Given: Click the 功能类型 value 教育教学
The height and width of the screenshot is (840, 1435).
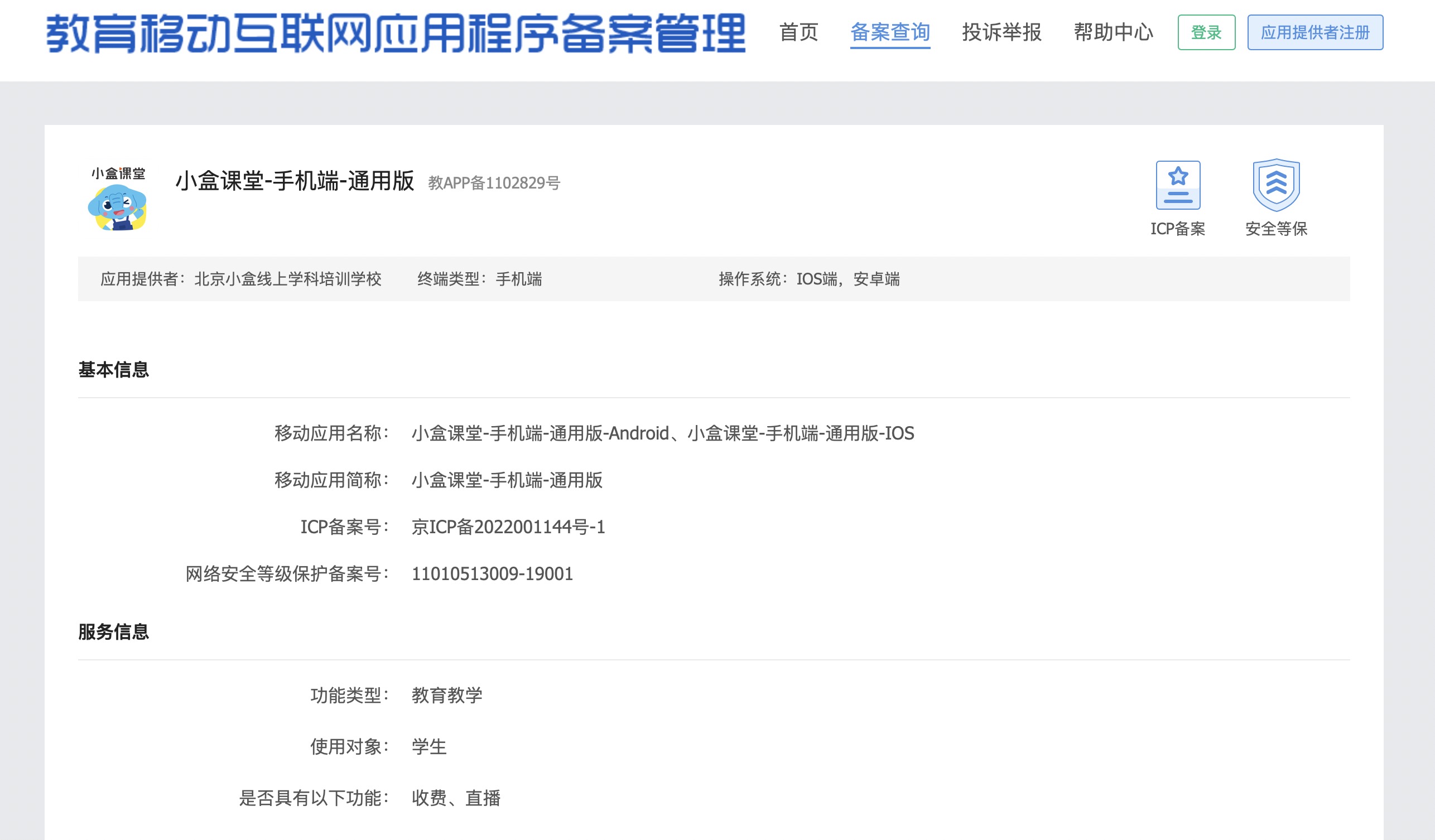Looking at the screenshot, I should point(447,695).
